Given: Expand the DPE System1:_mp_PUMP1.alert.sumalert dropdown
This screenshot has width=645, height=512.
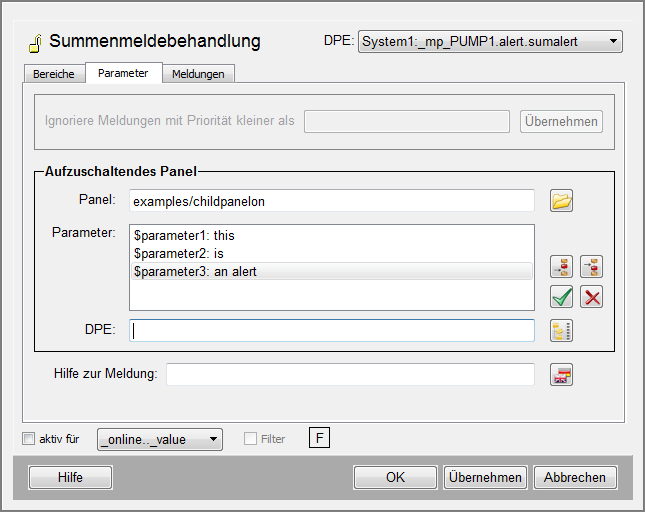Looking at the screenshot, I should pos(490,42).
